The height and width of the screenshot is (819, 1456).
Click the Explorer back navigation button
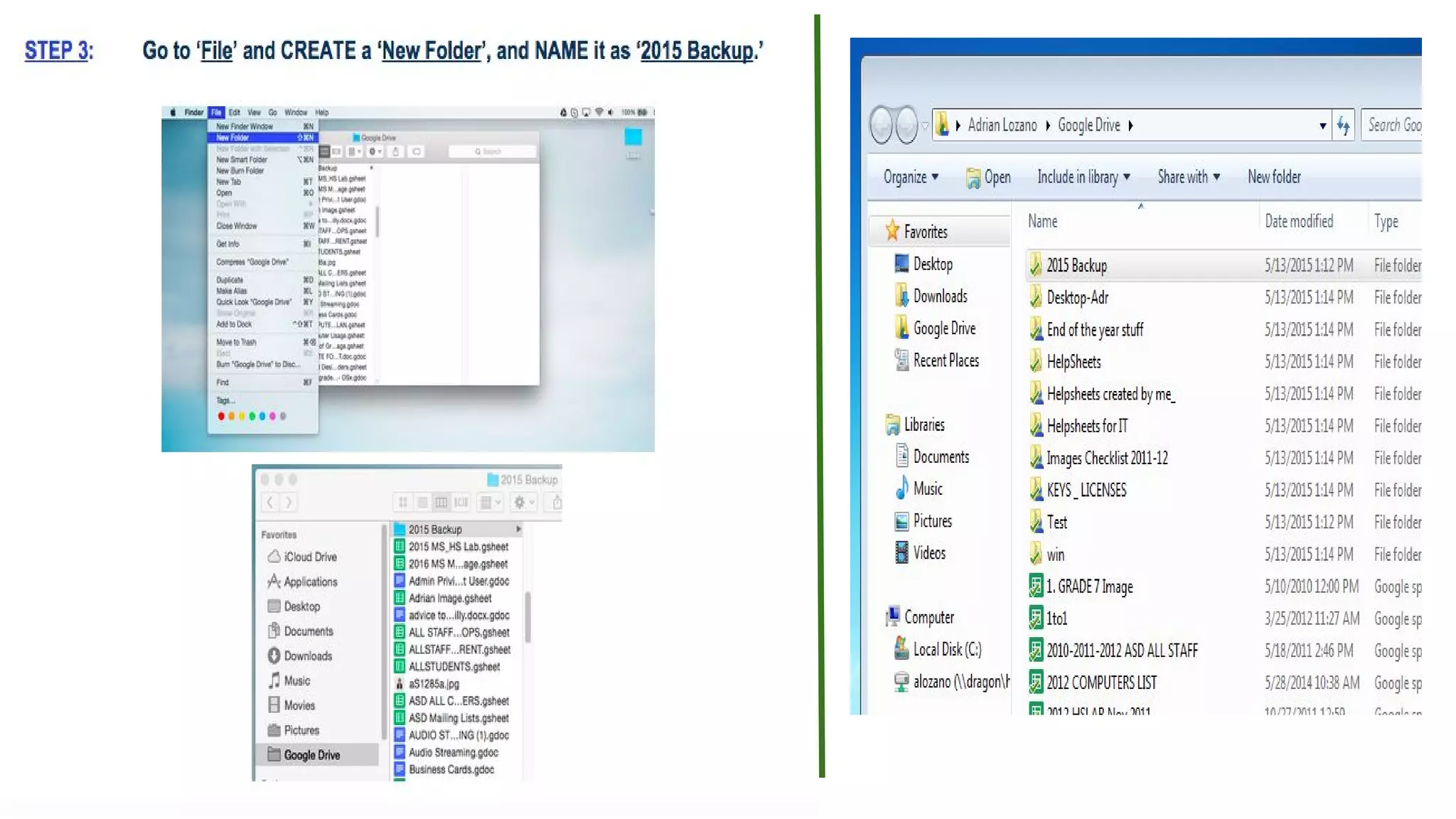tap(882, 125)
